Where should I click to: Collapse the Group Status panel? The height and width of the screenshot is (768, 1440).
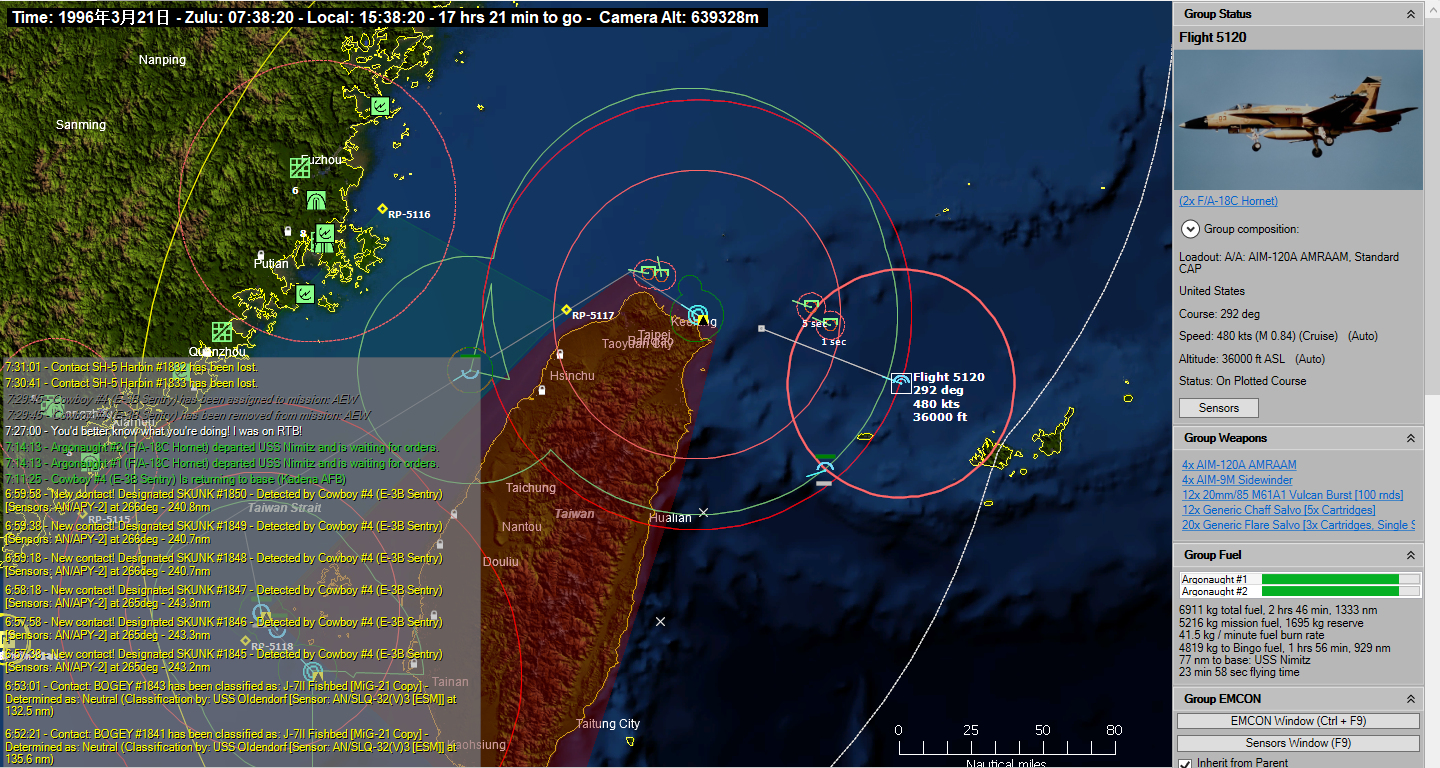tap(1411, 14)
